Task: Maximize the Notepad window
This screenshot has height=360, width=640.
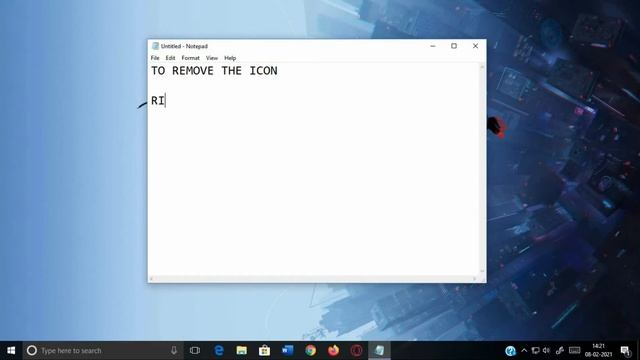Action: click(454, 46)
